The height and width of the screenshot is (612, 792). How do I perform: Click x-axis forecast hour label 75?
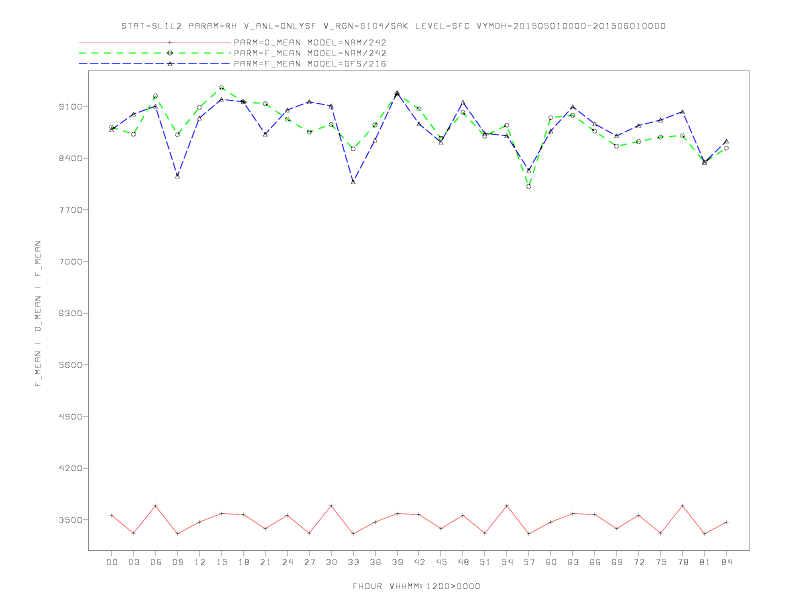click(x=661, y=562)
